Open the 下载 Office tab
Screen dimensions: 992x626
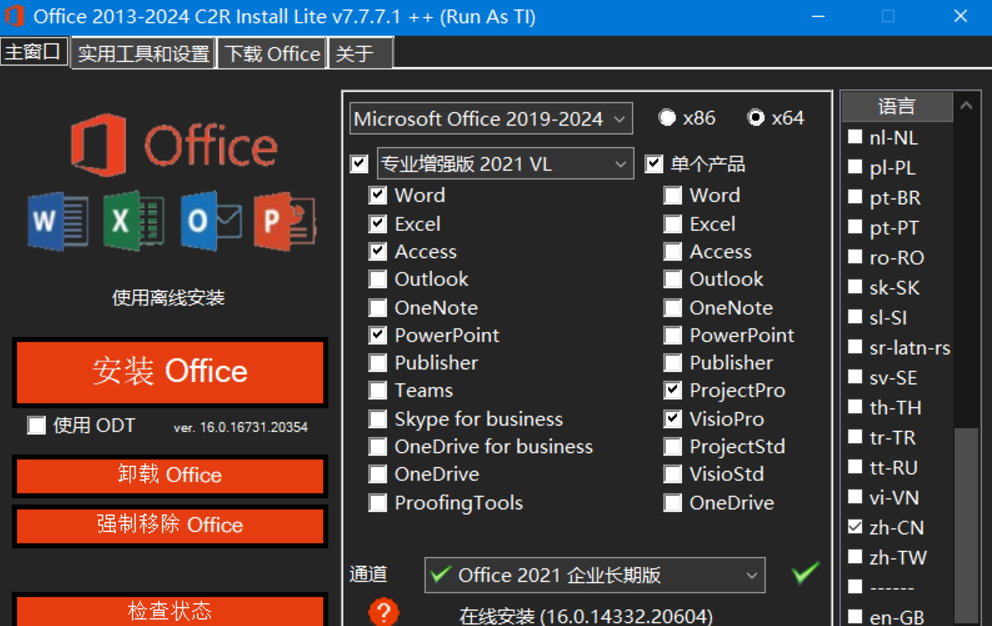click(273, 53)
